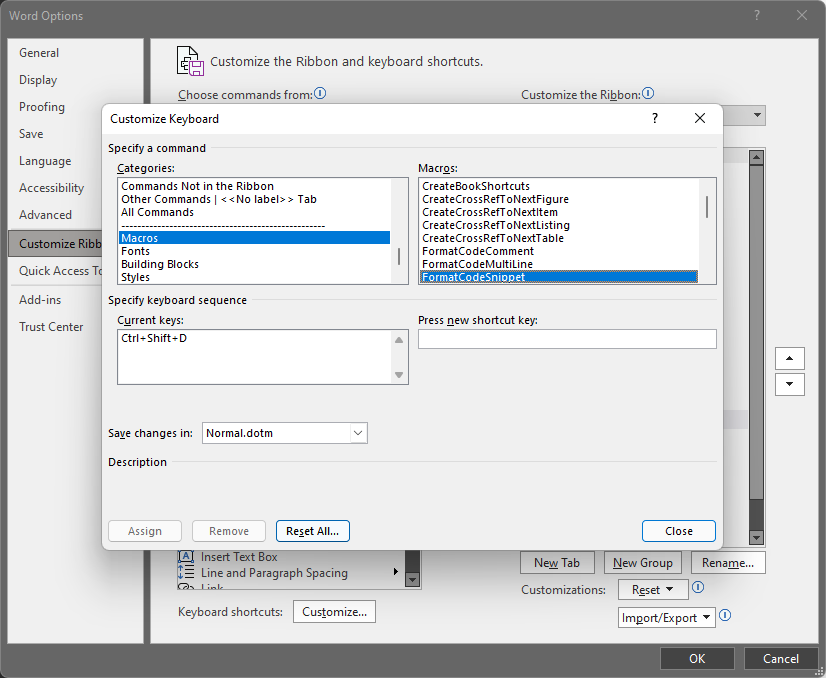Click the New Tab button
826x678 pixels.
pyautogui.click(x=557, y=563)
